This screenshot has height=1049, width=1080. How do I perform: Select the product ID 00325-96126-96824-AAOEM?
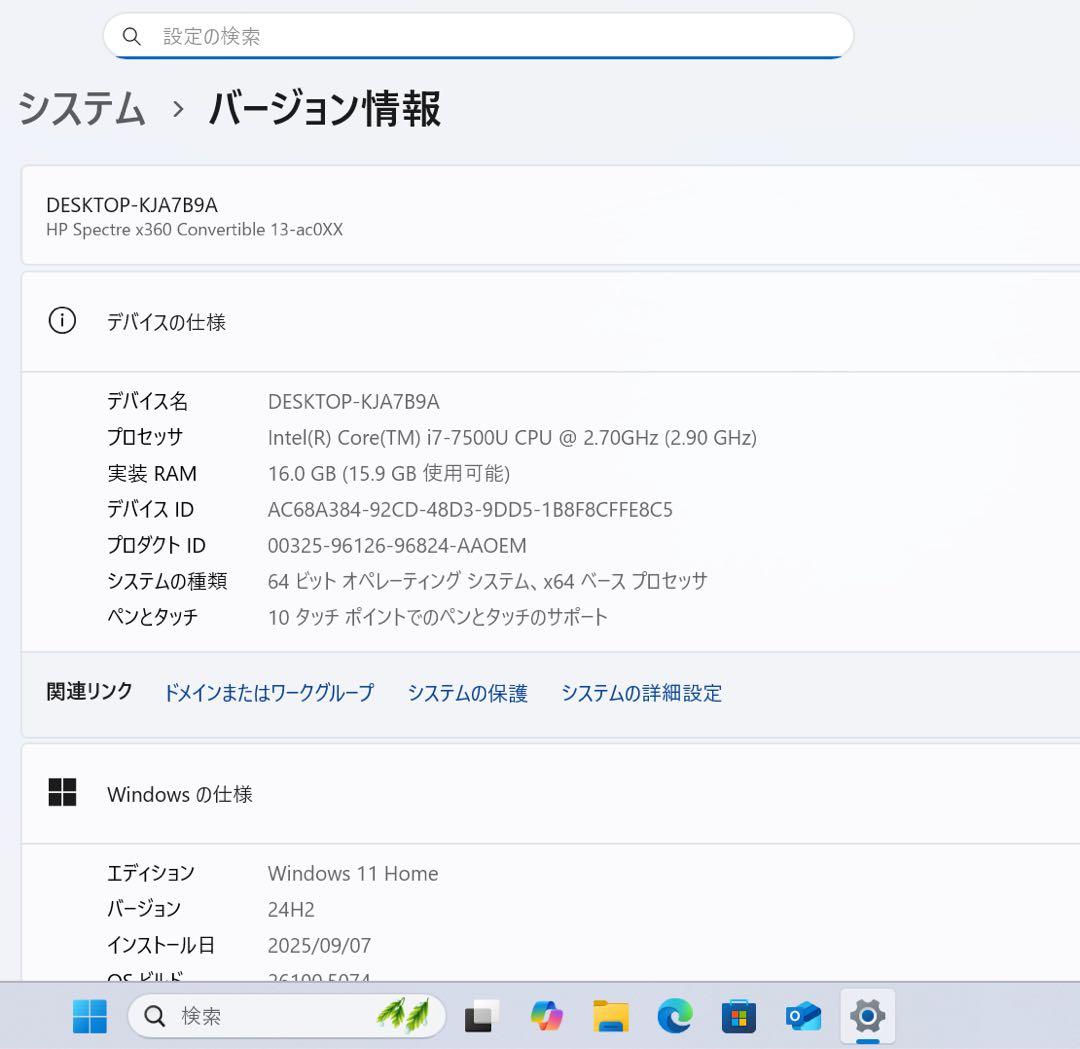[x=397, y=545]
